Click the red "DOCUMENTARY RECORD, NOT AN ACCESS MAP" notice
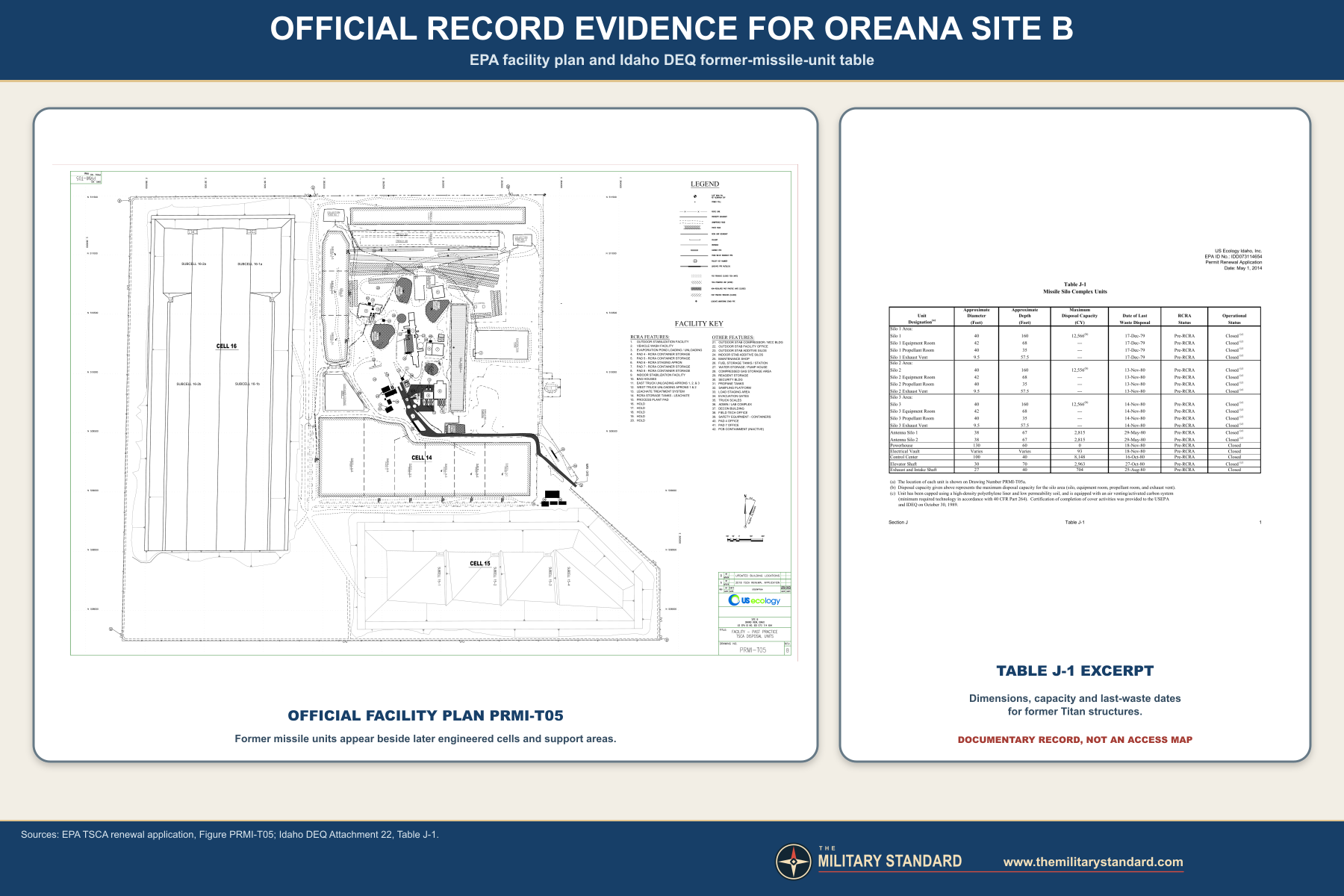 click(x=1075, y=740)
